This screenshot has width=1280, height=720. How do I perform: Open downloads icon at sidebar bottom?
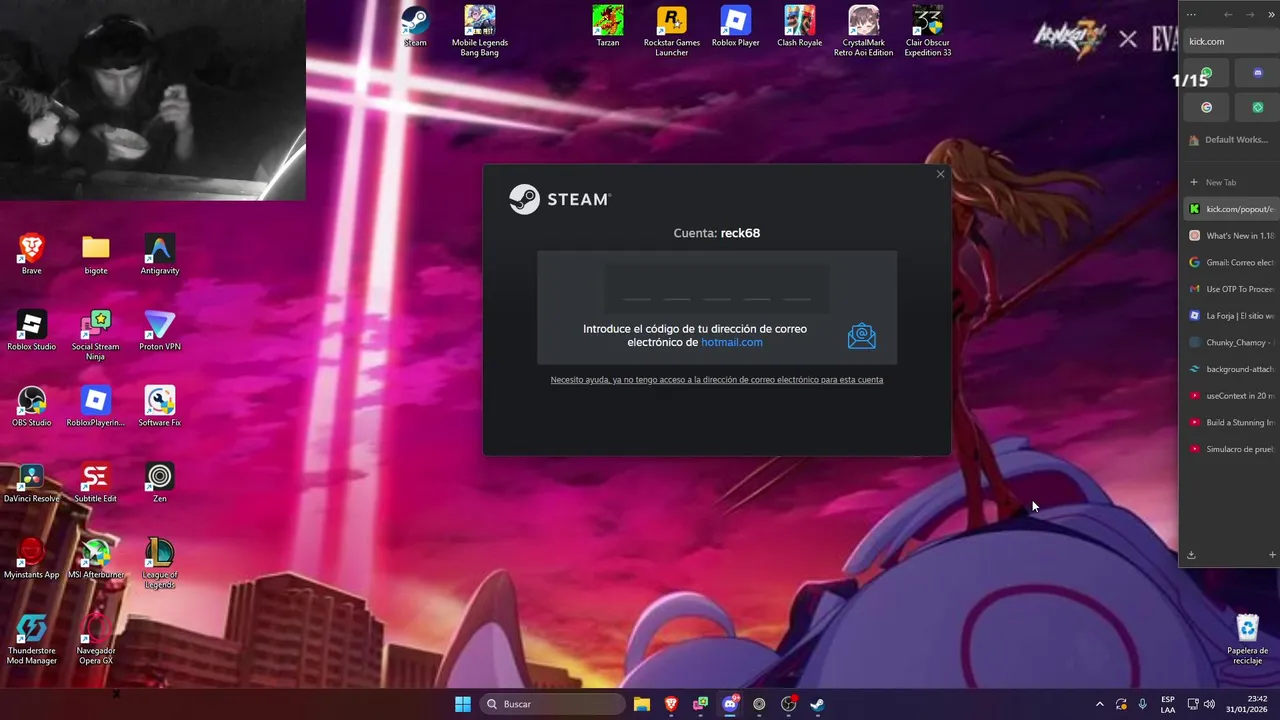[1191, 555]
